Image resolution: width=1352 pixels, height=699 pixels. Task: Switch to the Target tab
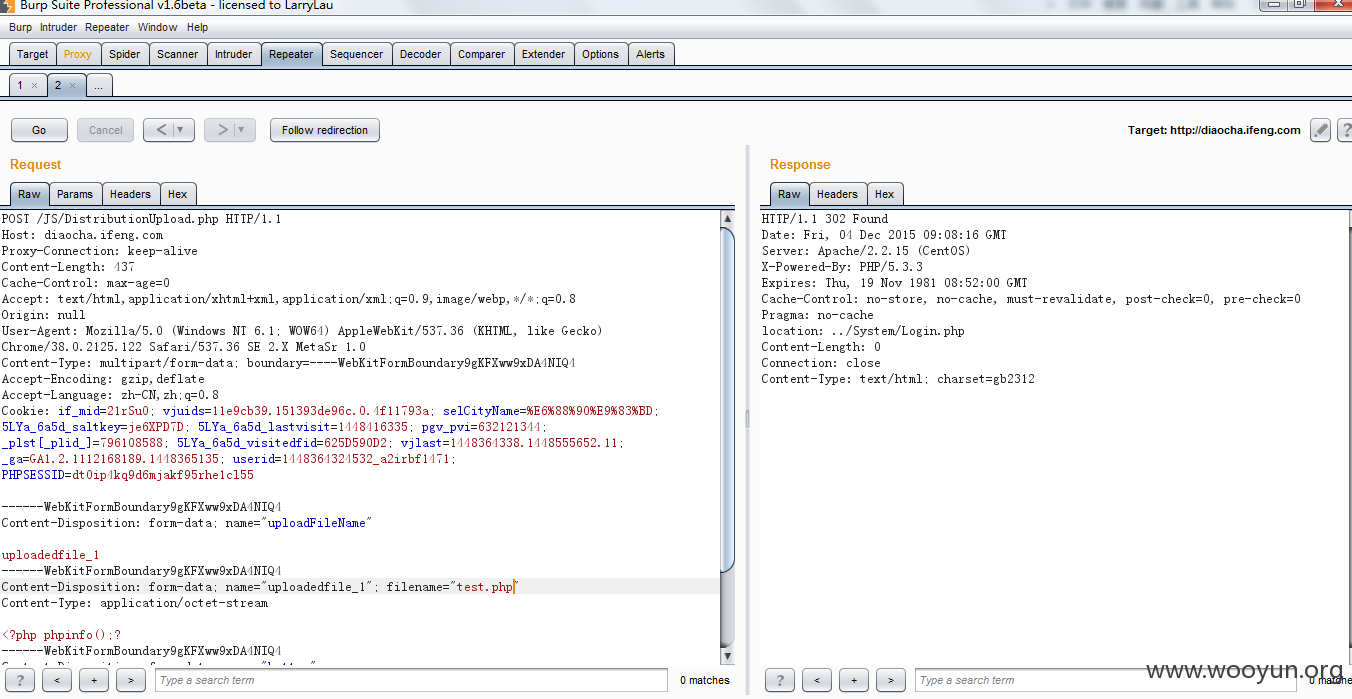point(32,54)
